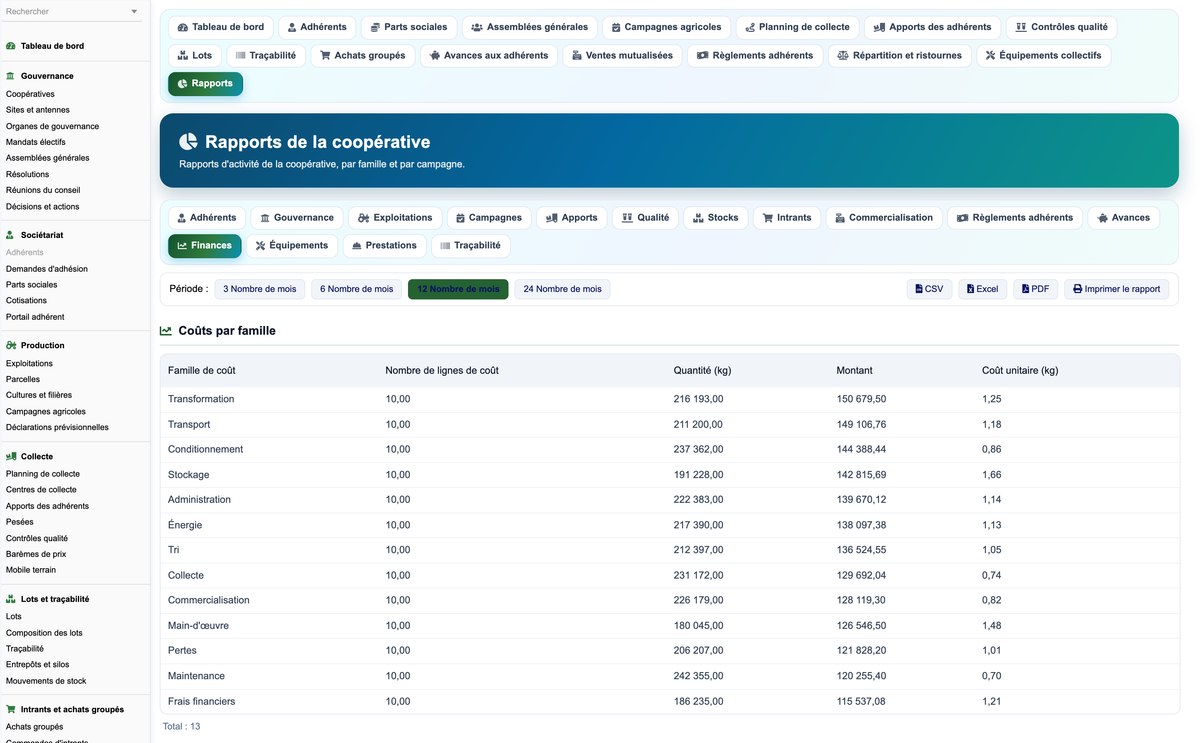The width and height of the screenshot is (1200, 743).
Task: Set period to 3 Nombre de mois
Action: (x=260, y=289)
